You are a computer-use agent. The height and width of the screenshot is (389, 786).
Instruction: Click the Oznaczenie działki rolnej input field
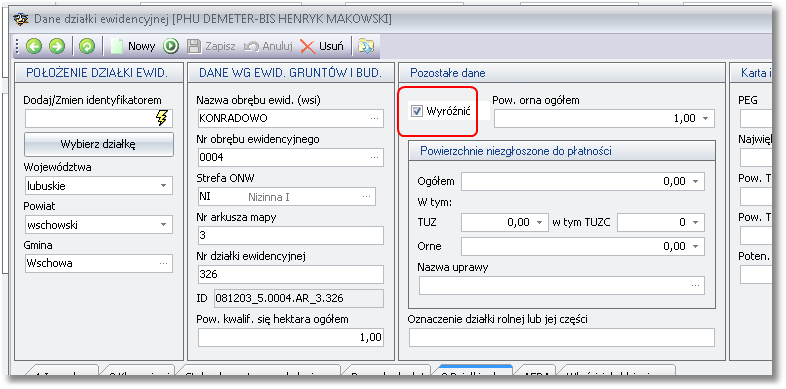(x=562, y=338)
